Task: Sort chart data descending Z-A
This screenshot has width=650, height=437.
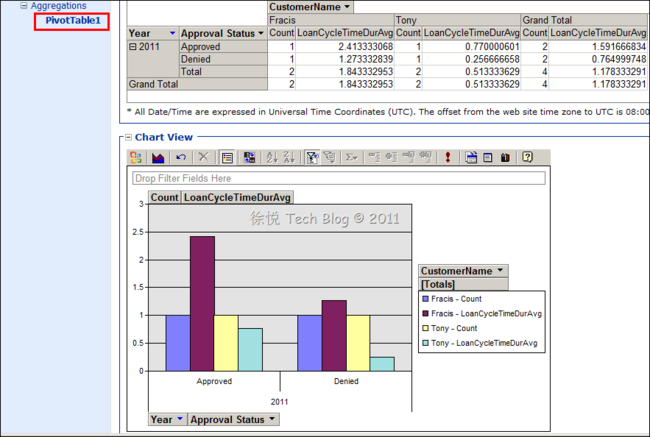Action: [x=289, y=158]
